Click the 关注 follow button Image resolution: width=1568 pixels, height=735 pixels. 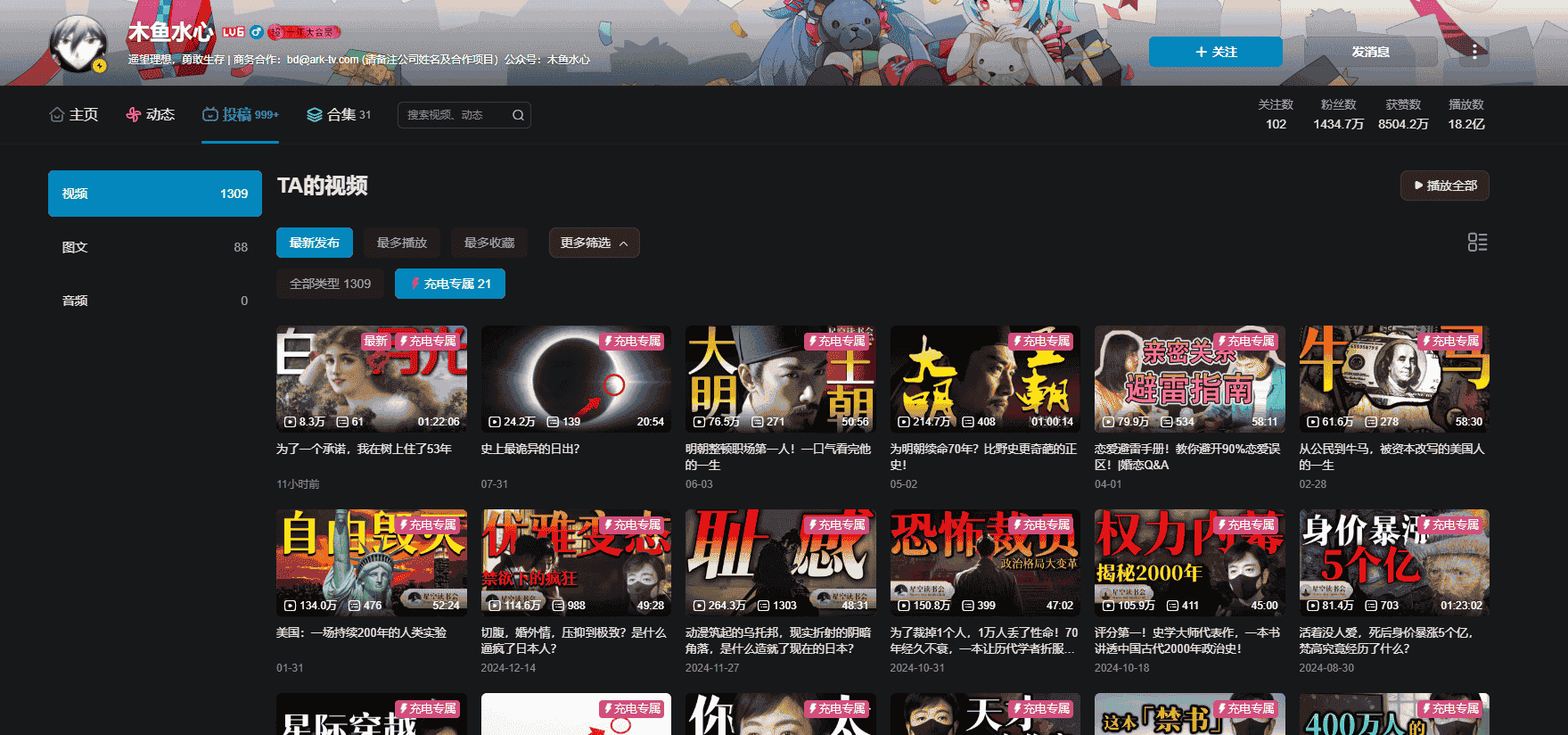click(x=1215, y=52)
